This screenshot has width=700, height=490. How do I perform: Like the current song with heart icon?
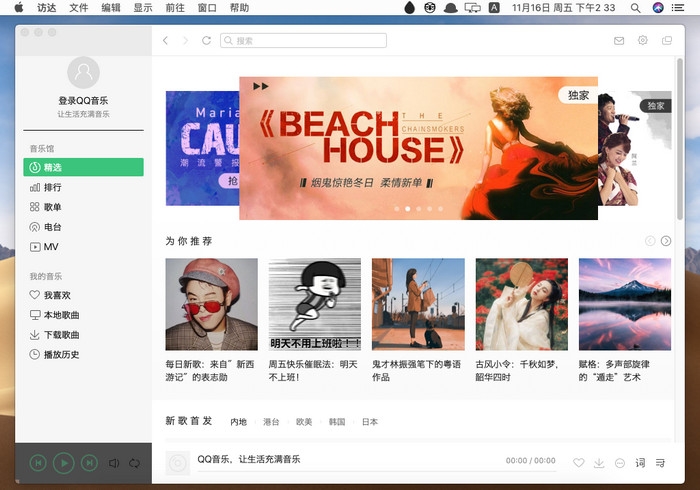point(579,463)
